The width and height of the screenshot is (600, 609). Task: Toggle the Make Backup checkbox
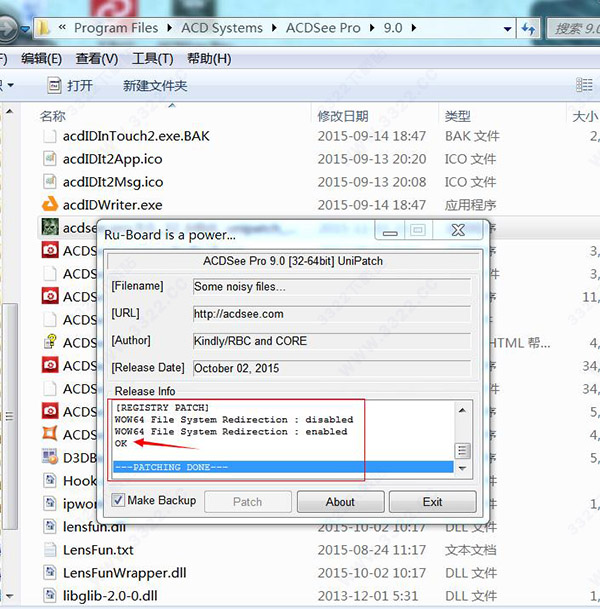pos(118,500)
